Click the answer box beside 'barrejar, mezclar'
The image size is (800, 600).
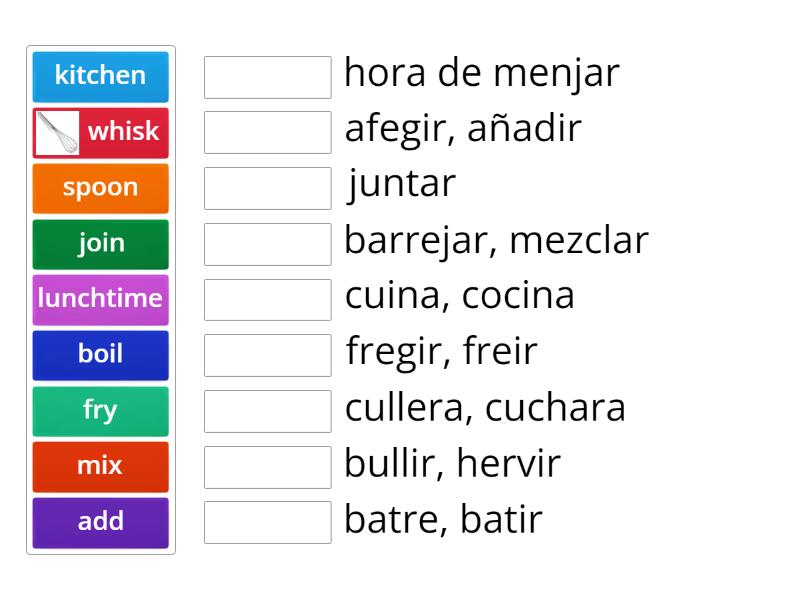pos(266,243)
